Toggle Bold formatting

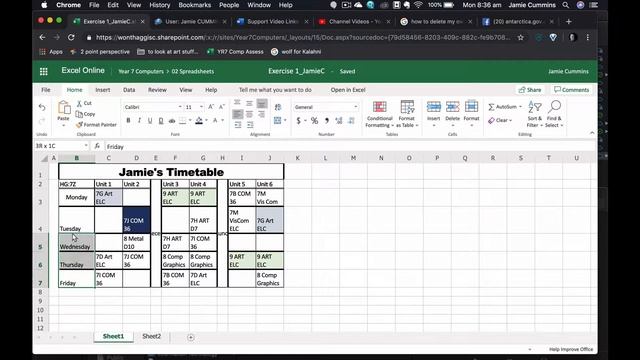[128, 120]
